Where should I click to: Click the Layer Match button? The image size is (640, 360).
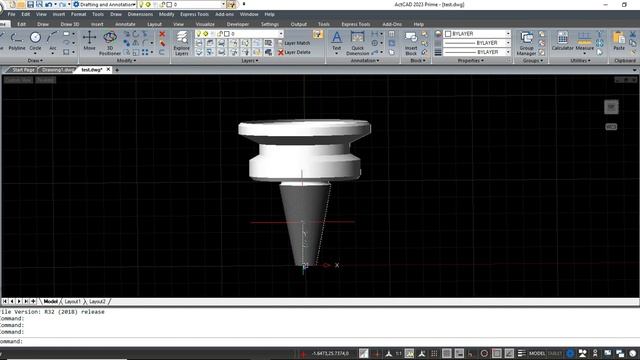294,43
